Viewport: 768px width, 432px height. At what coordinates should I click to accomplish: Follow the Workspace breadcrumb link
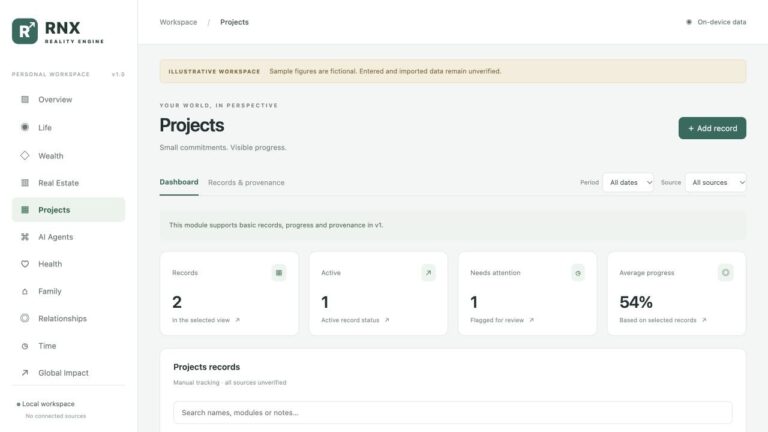click(x=178, y=22)
